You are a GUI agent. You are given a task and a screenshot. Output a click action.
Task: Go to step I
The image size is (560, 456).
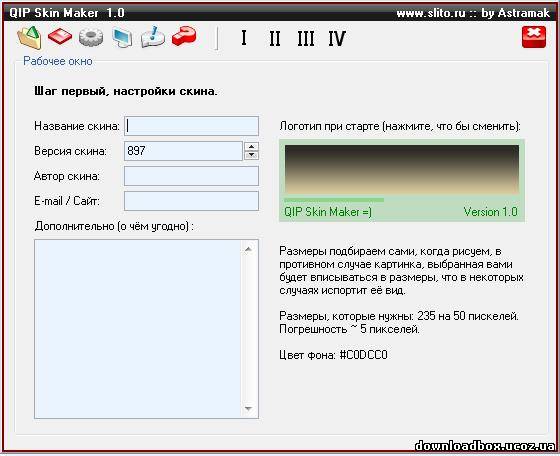click(244, 37)
